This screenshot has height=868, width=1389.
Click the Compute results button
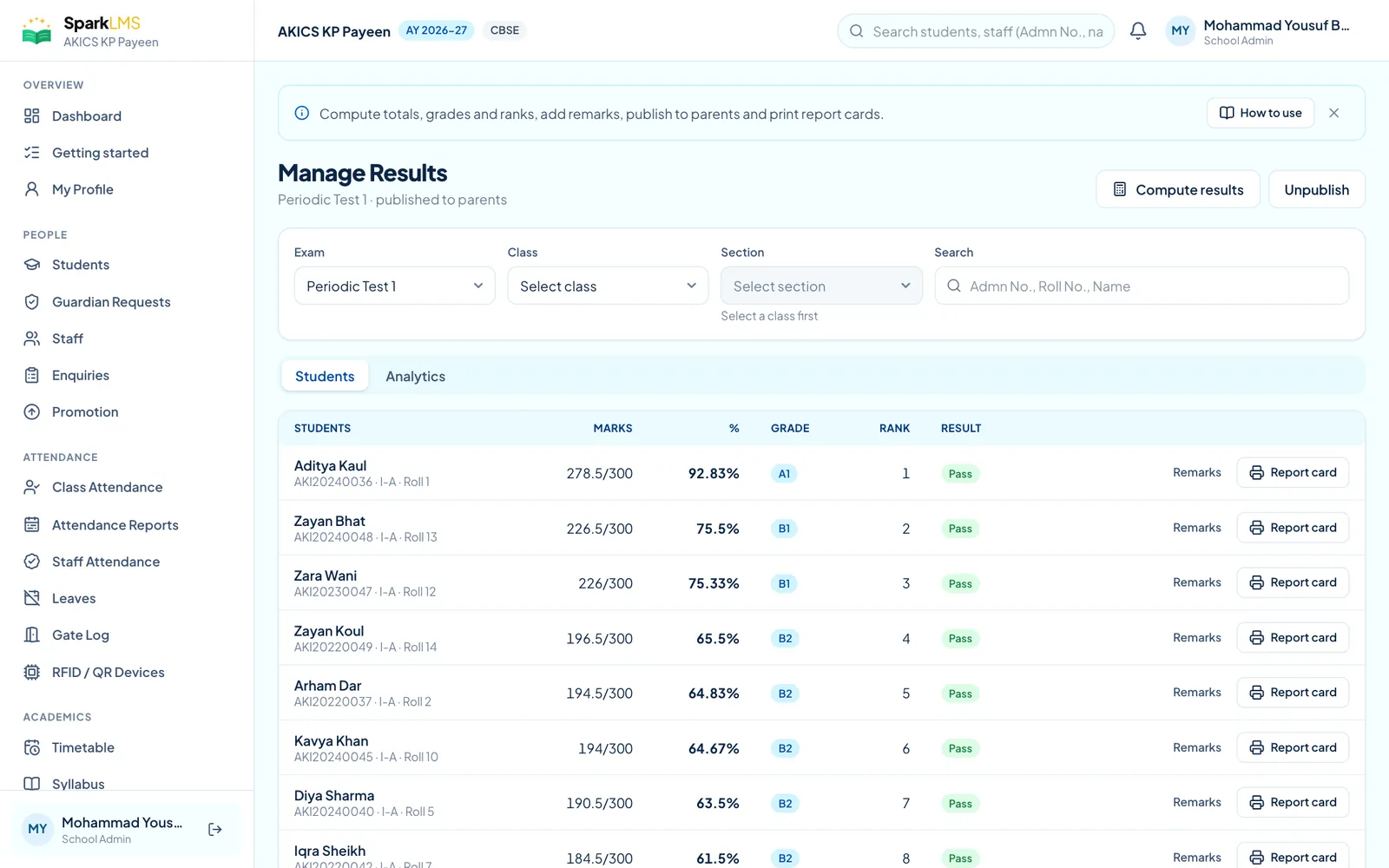[x=1178, y=189]
